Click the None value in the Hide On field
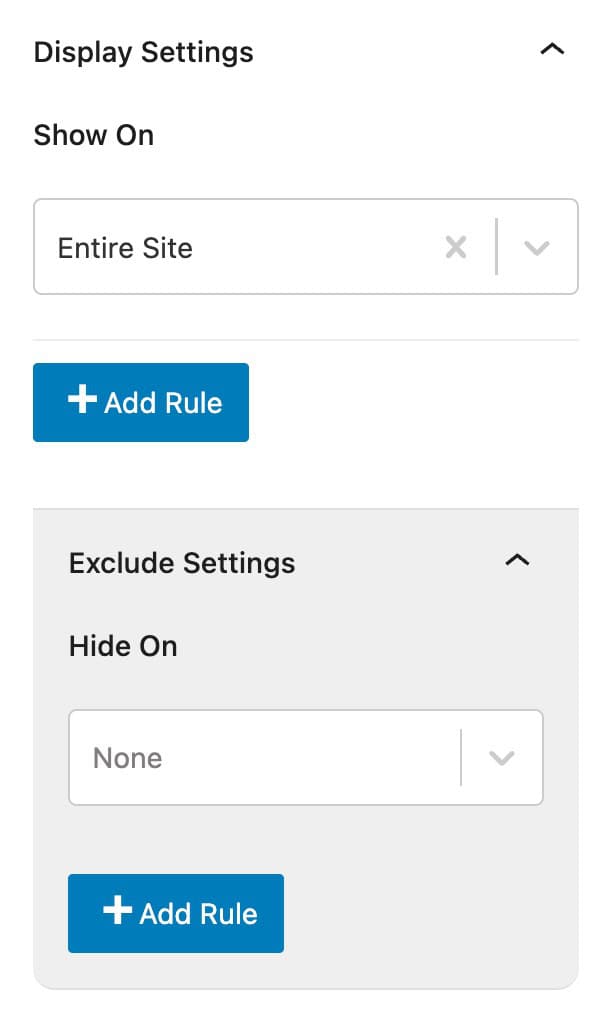This screenshot has height=1012, width=612. 127,757
